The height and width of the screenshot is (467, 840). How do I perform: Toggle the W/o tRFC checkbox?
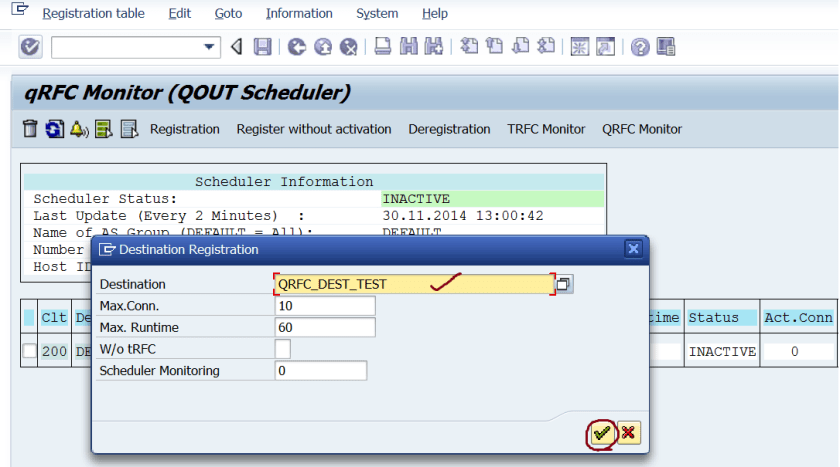coord(283,349)
